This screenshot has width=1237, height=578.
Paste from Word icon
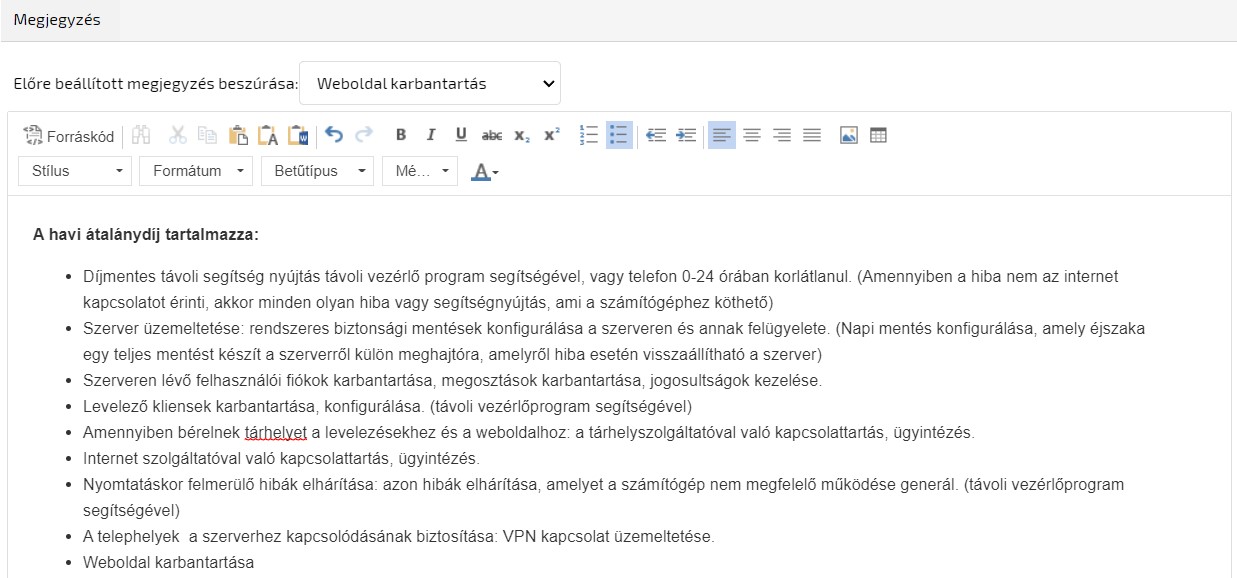point(298,136)
